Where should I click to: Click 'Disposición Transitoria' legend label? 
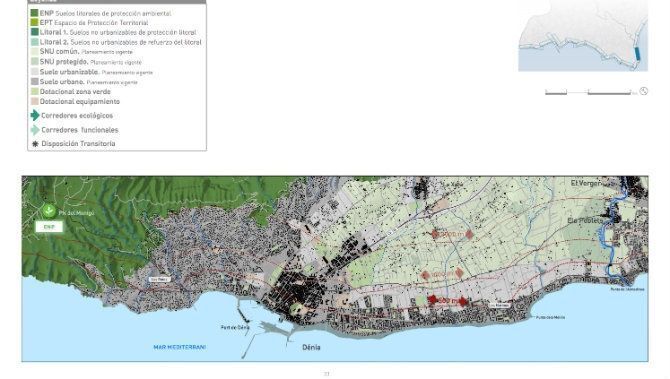pyautogui.click(x=78, y=144)
